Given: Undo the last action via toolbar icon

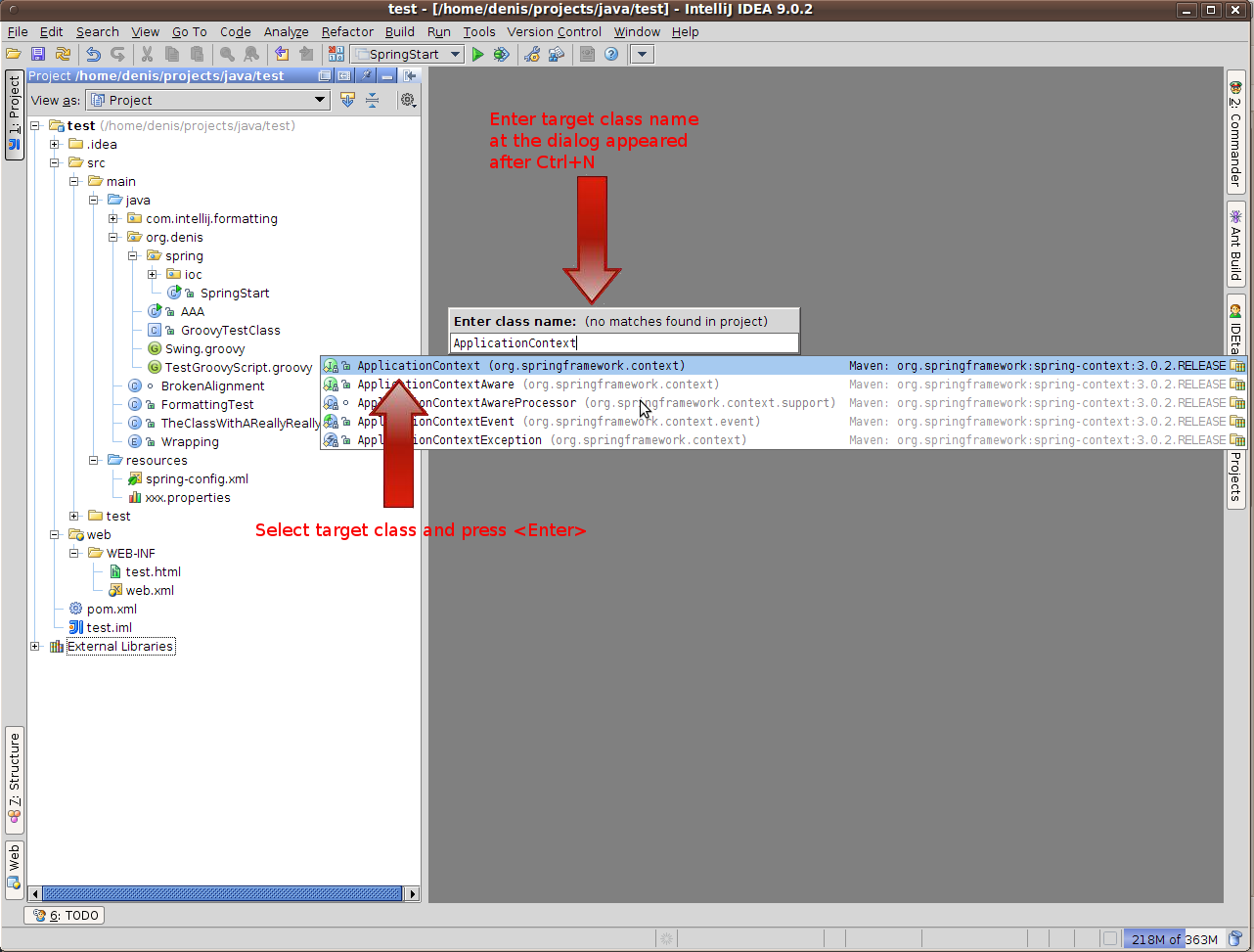Looking at the screenshot, I should (x=94, y=54).
